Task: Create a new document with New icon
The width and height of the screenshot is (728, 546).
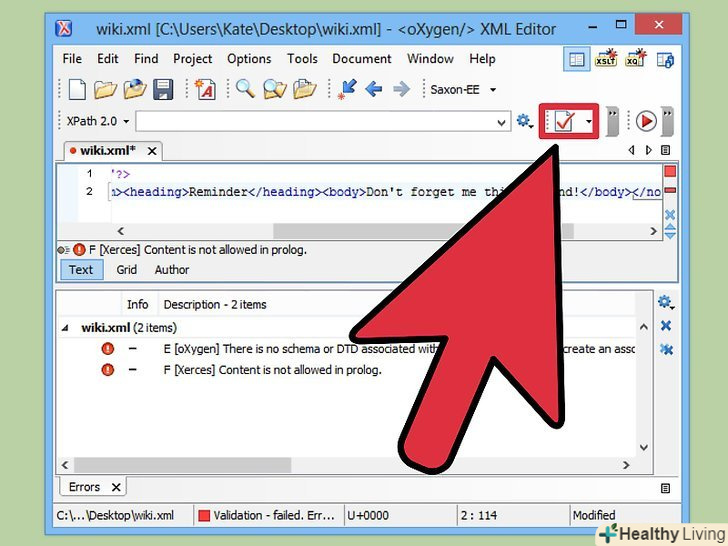Action: click(x=77, y=89)
